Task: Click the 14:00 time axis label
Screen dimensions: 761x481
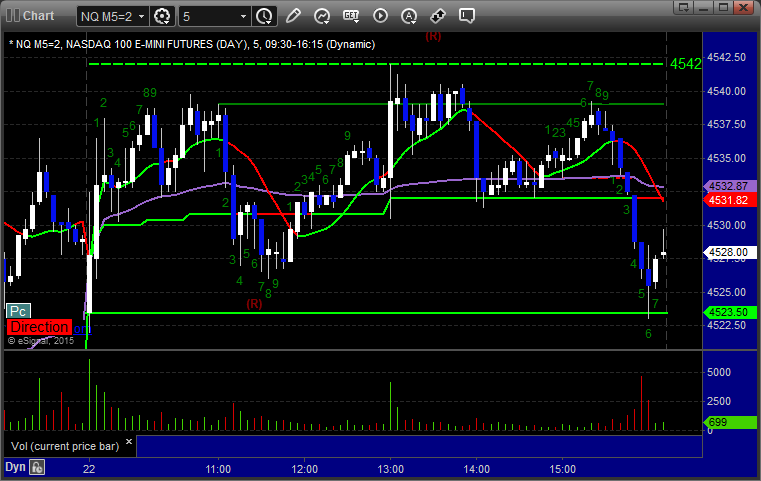Action: click(477, 469)
